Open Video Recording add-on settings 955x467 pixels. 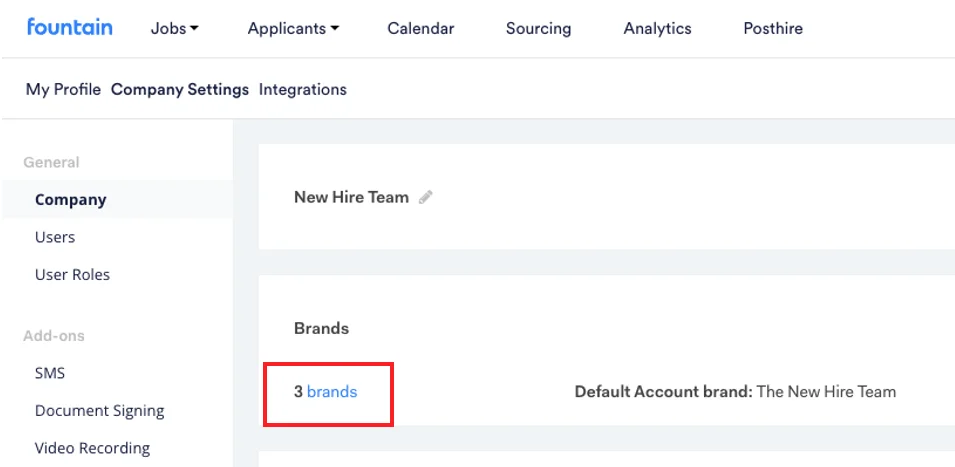coord(93,448)
